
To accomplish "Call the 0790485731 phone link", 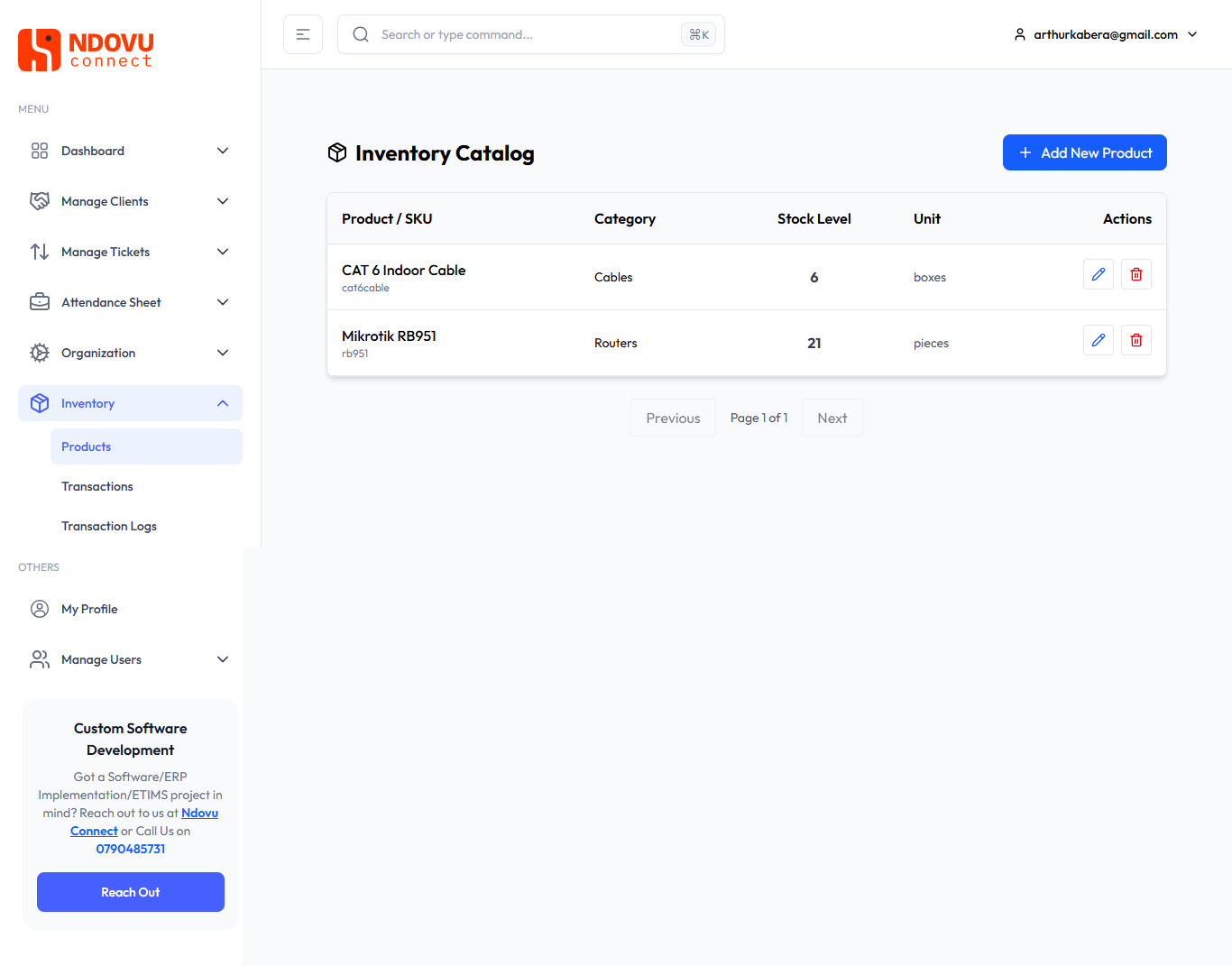I will [x=131, y=849].
